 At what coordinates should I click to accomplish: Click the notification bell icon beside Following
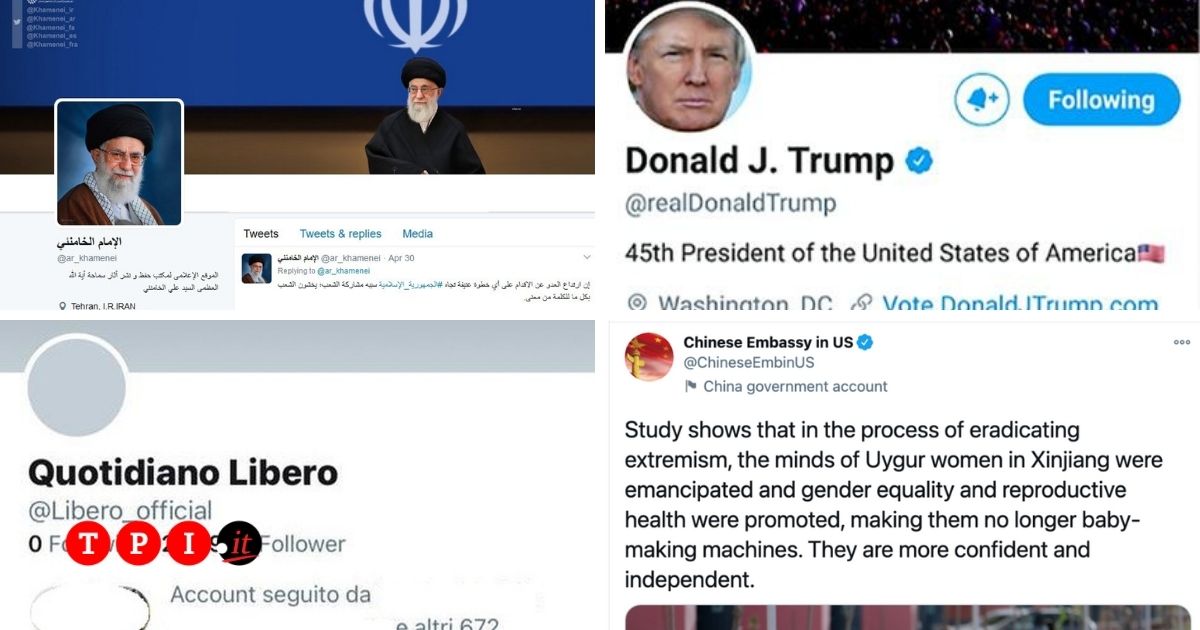point(981,99)
